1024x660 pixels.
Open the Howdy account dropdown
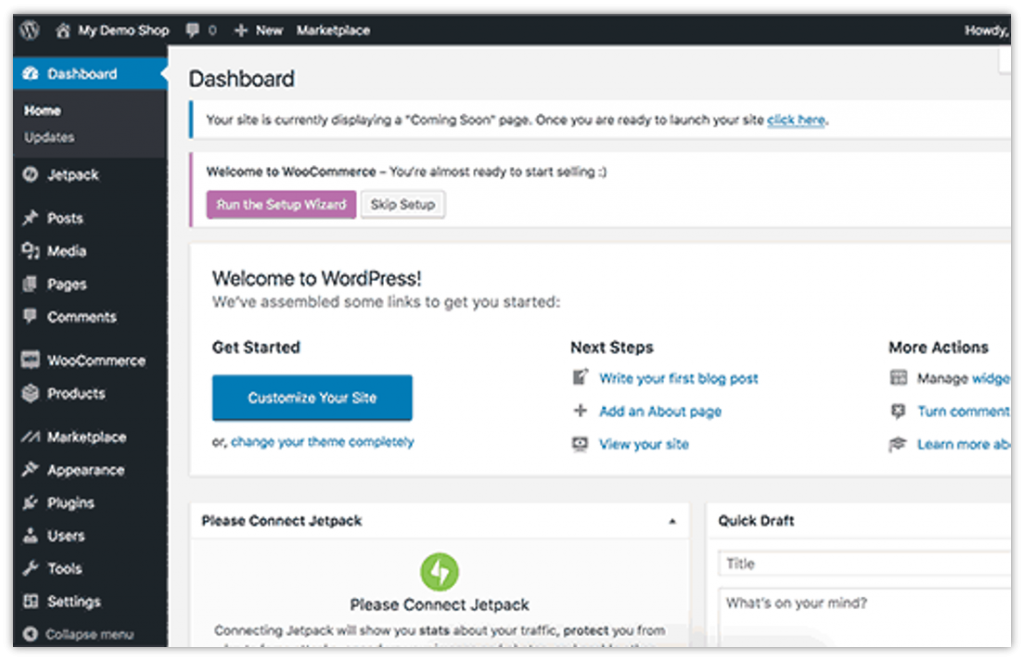coord(987,29)
